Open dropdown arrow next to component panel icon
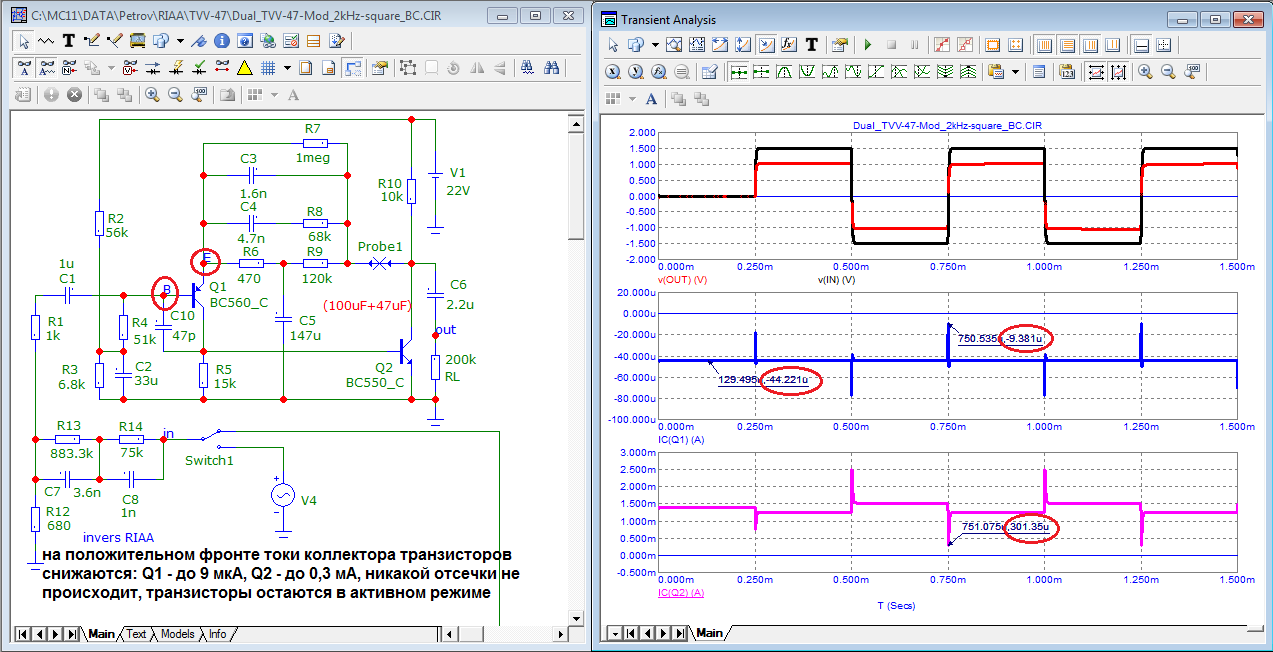This screenshot has width=1273, height=652. click(x=180, y=41)
